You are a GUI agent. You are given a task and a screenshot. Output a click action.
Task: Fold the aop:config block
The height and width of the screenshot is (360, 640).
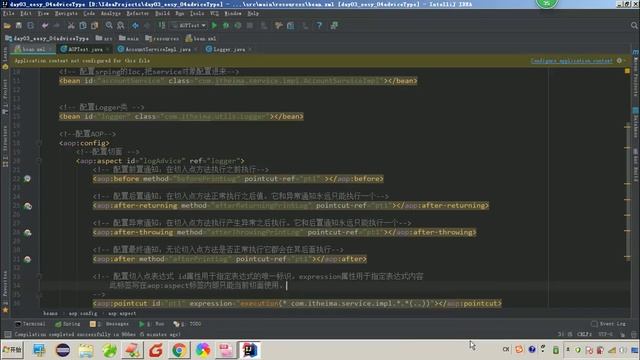click(x=40, y=143)
